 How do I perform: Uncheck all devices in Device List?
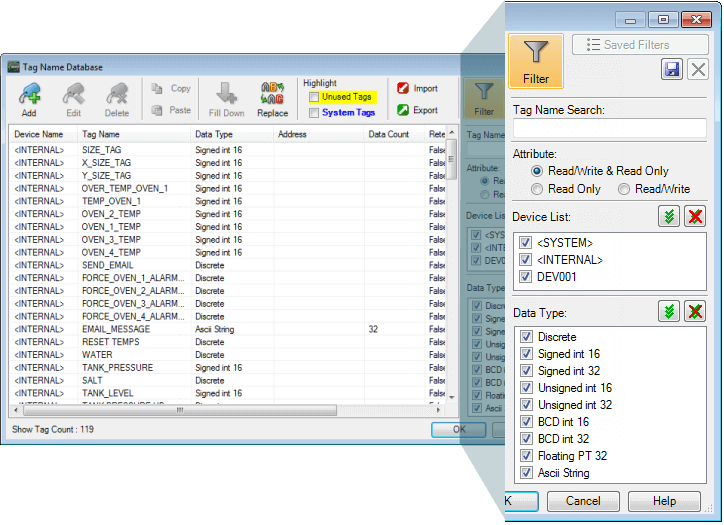pos(695,216)
